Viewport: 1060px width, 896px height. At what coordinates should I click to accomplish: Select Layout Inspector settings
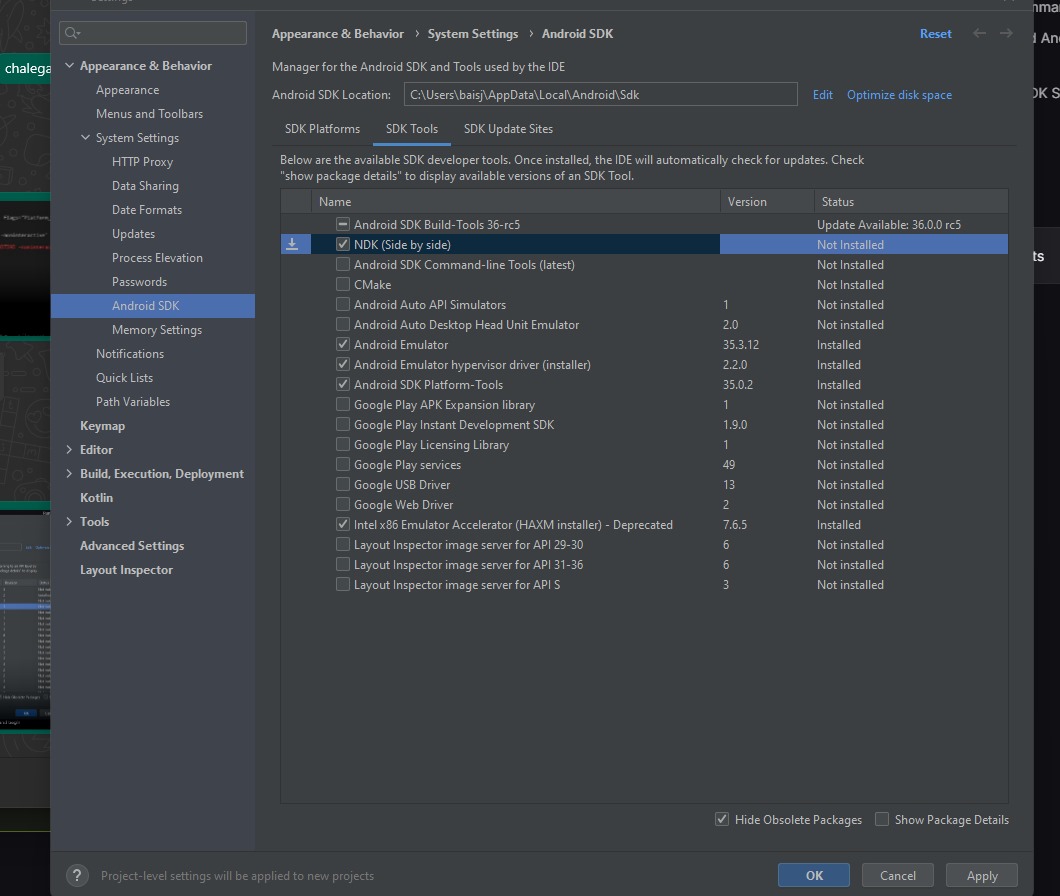[126, 570]
